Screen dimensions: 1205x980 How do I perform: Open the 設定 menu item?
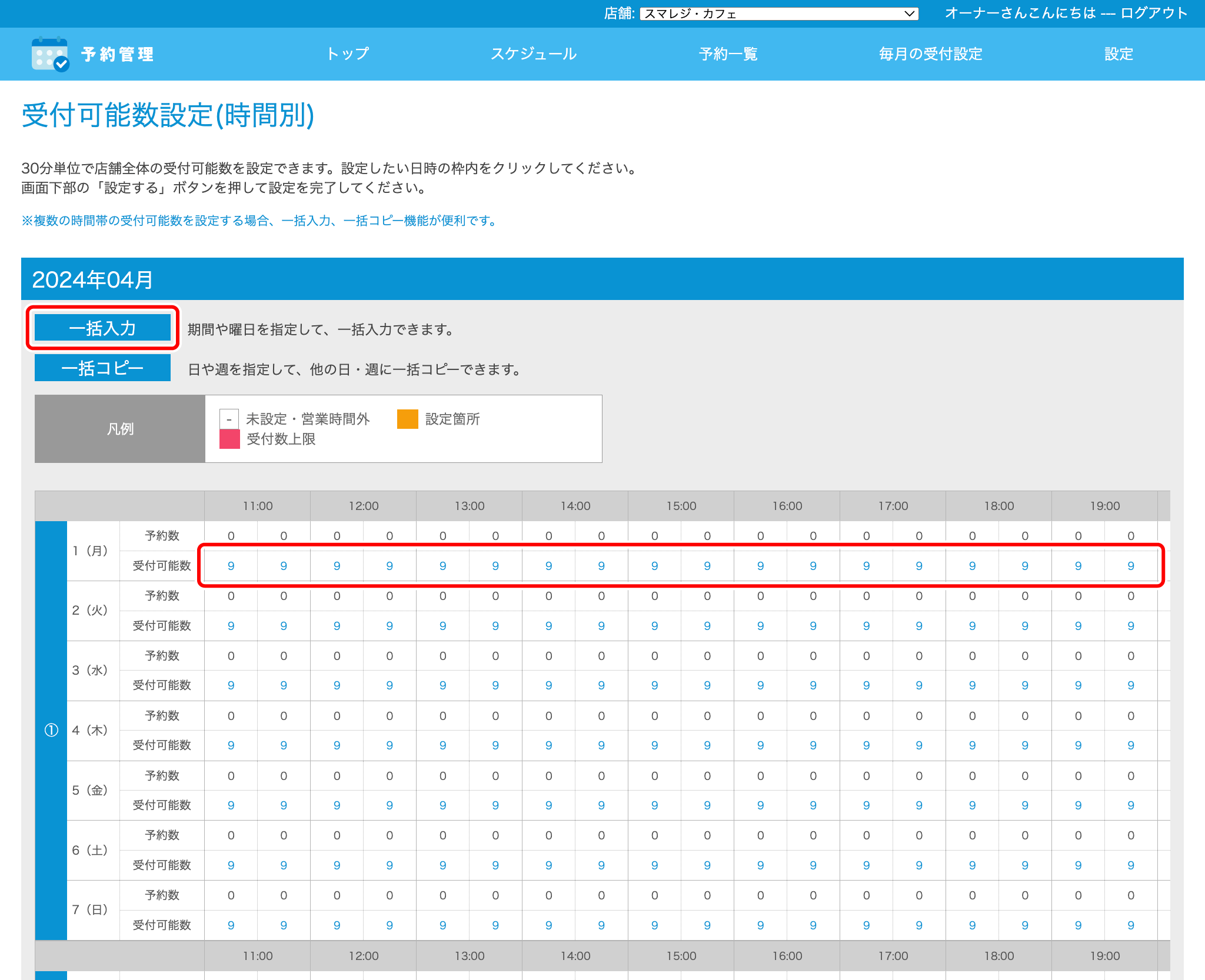pyautogui.click(x=1118, y=54)
